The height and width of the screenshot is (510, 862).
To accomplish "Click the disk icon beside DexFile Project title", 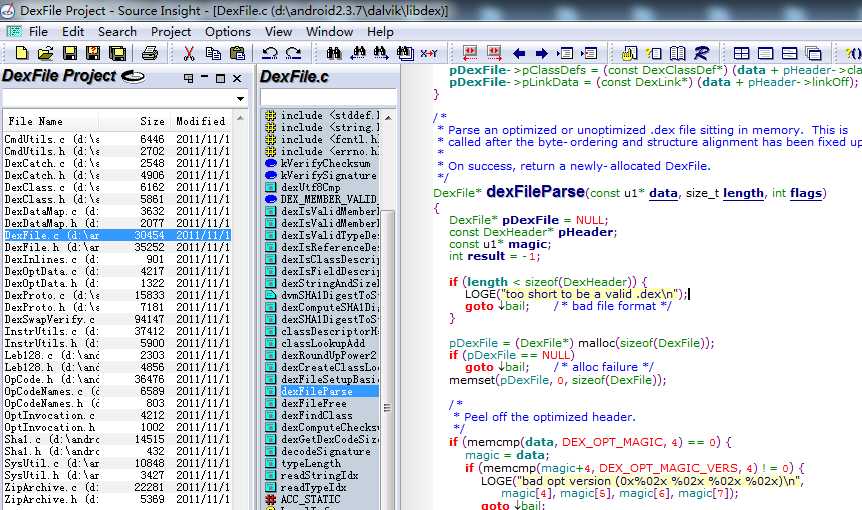I will point(133,76).
